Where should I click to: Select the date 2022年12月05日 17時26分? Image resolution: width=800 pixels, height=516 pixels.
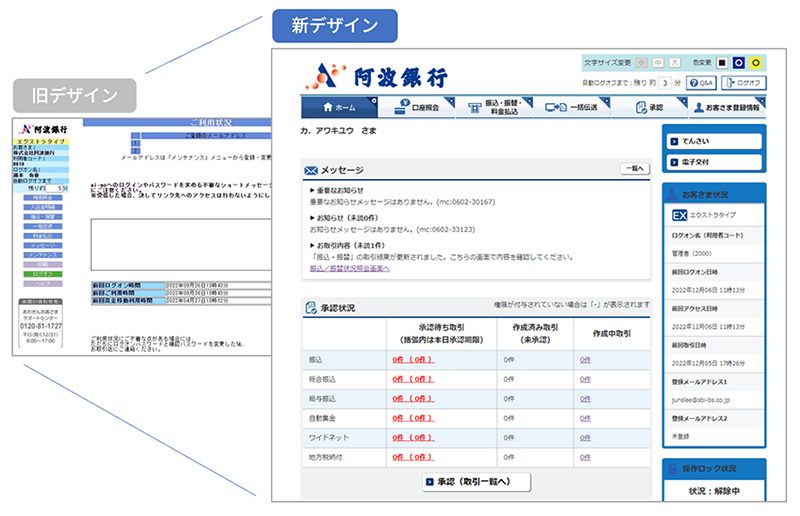click(x=708, y=363)
